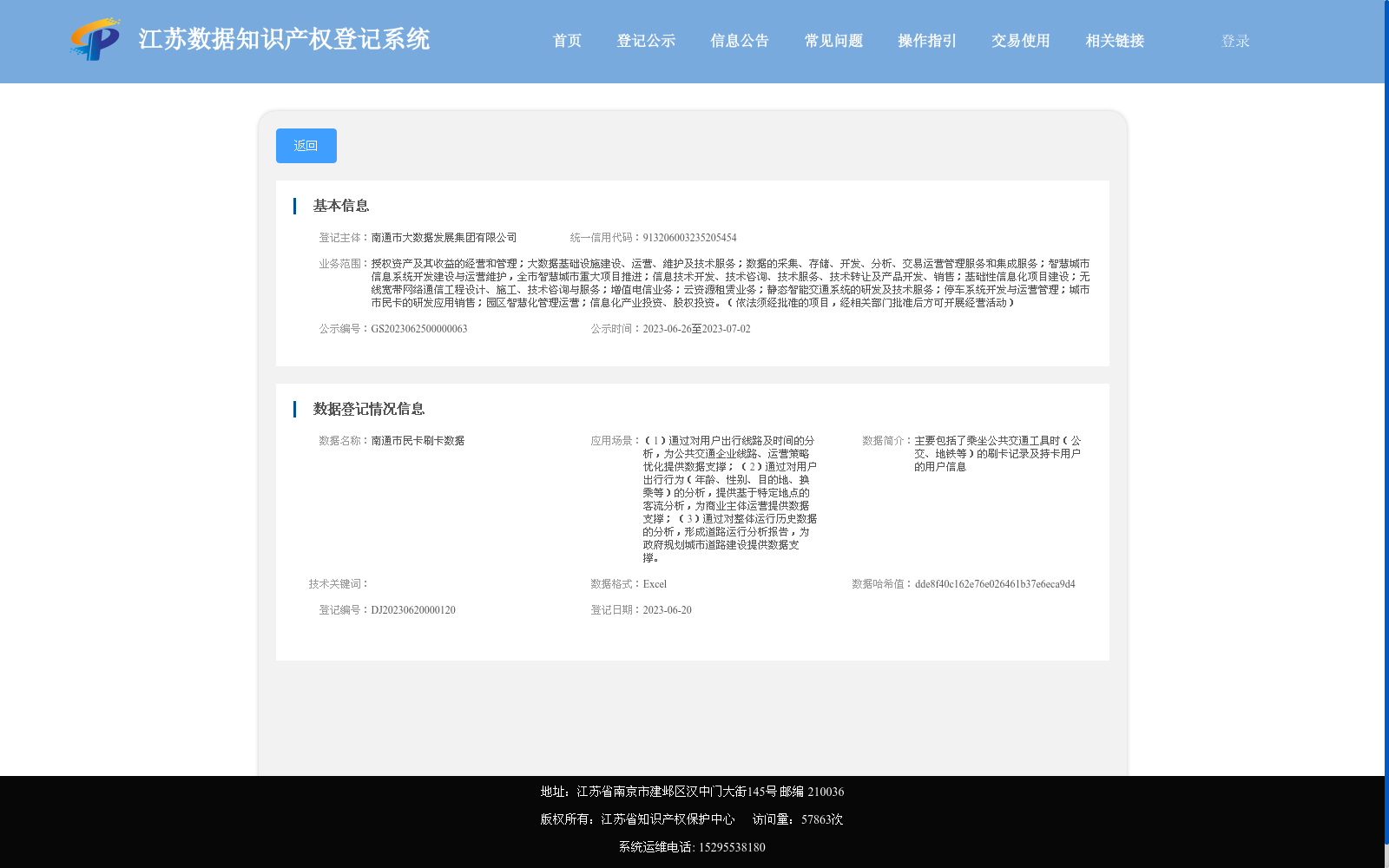The image size is (1389, 868).
Task: Click the 基本信息 section heading
Action: 341,206
